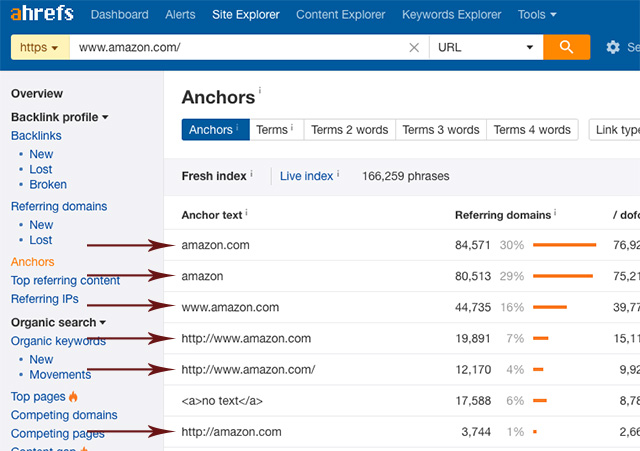Open Alerts in top navigation
Screen dimensions: 640x451
click(x=180, y=15)
